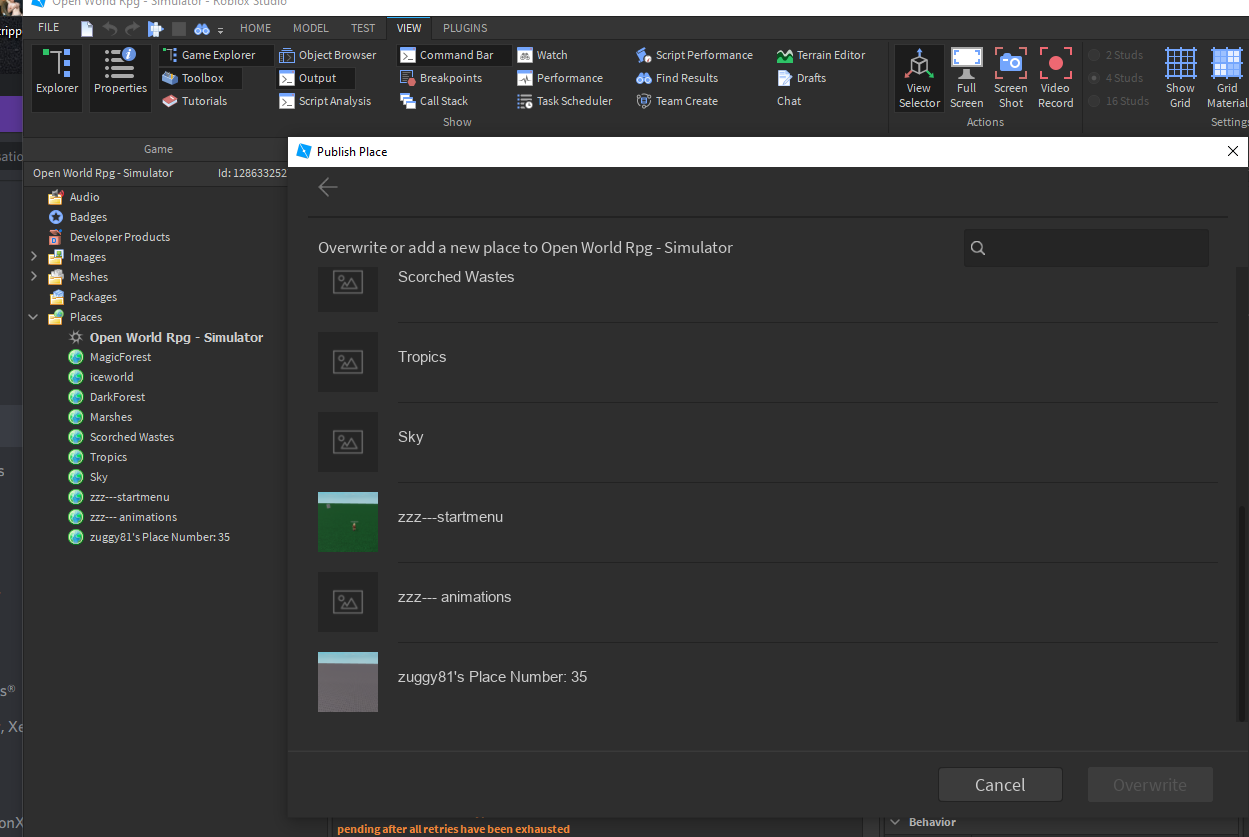Open the Script Analysis window
This screenshot has width=1249, height=837.
coord(324,101)
